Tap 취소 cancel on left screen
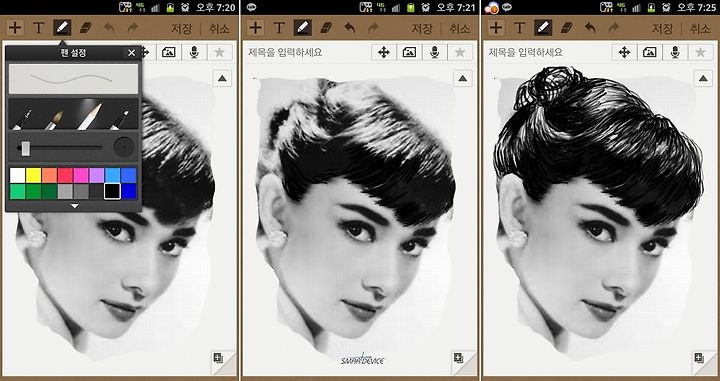720x381 pixels. pos(219,28)
